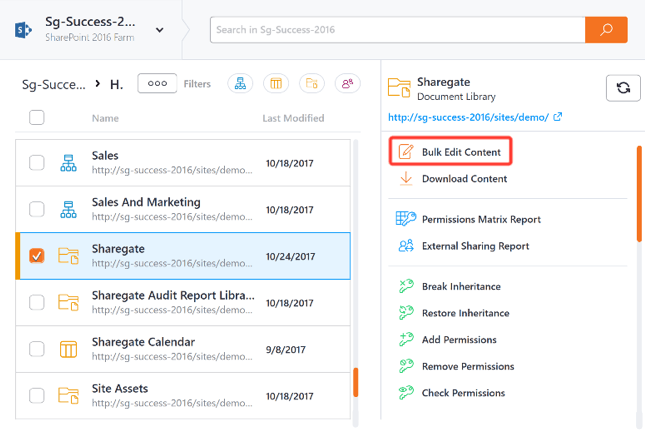Check the Sharegate Calendar row checkbox
The height and width of the screenshot is (434, 645).
(37, 349)
